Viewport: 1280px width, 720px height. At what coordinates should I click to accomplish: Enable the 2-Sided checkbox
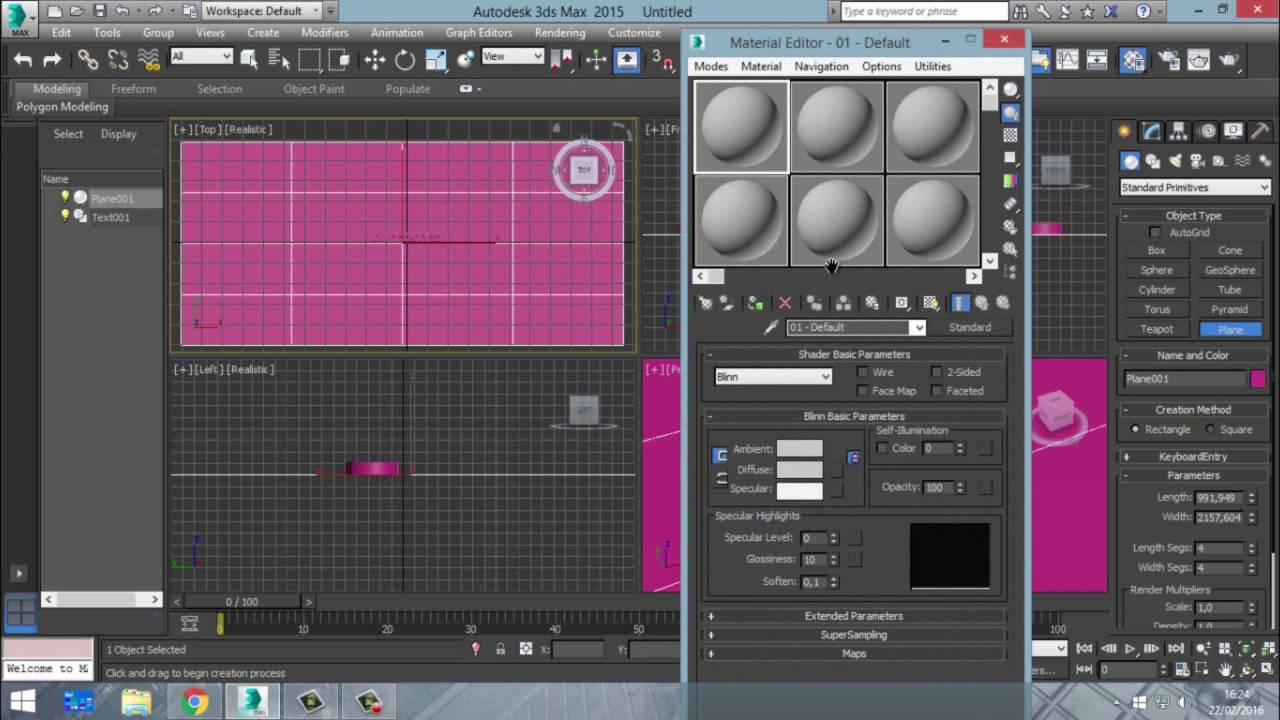pyautogui.click(x=937, y=372)
